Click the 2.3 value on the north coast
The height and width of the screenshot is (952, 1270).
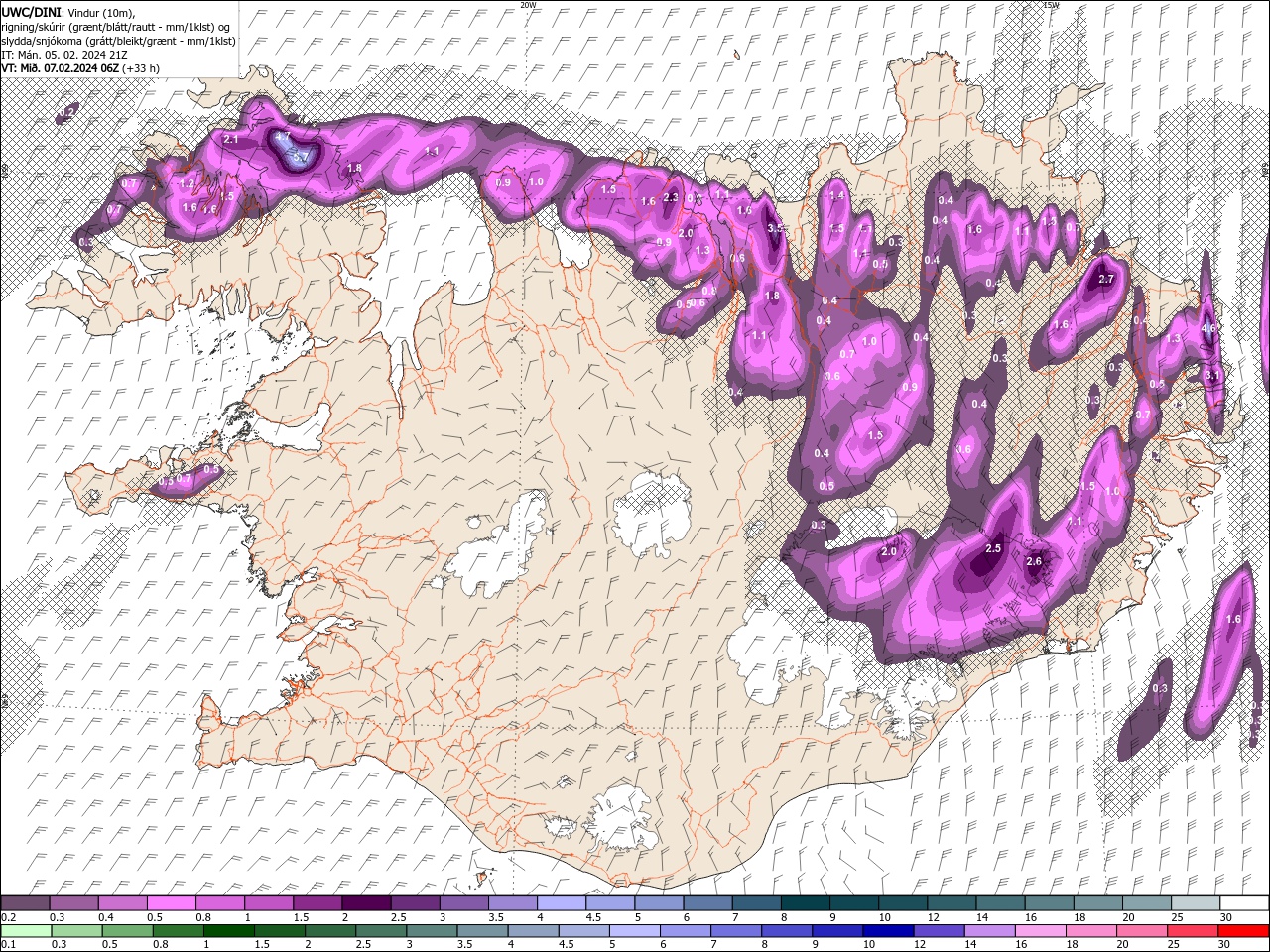click(x=671, y=197)
